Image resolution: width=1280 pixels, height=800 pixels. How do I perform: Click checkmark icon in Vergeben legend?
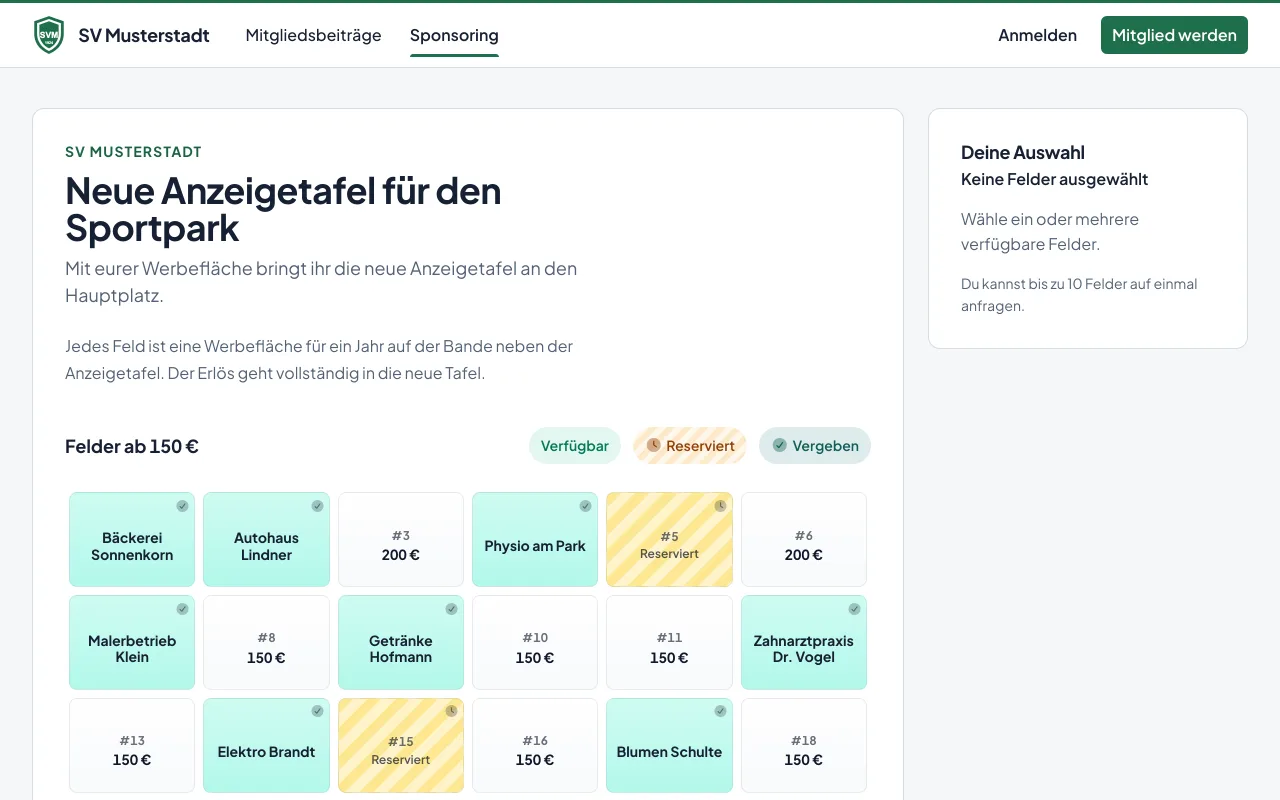780,445
